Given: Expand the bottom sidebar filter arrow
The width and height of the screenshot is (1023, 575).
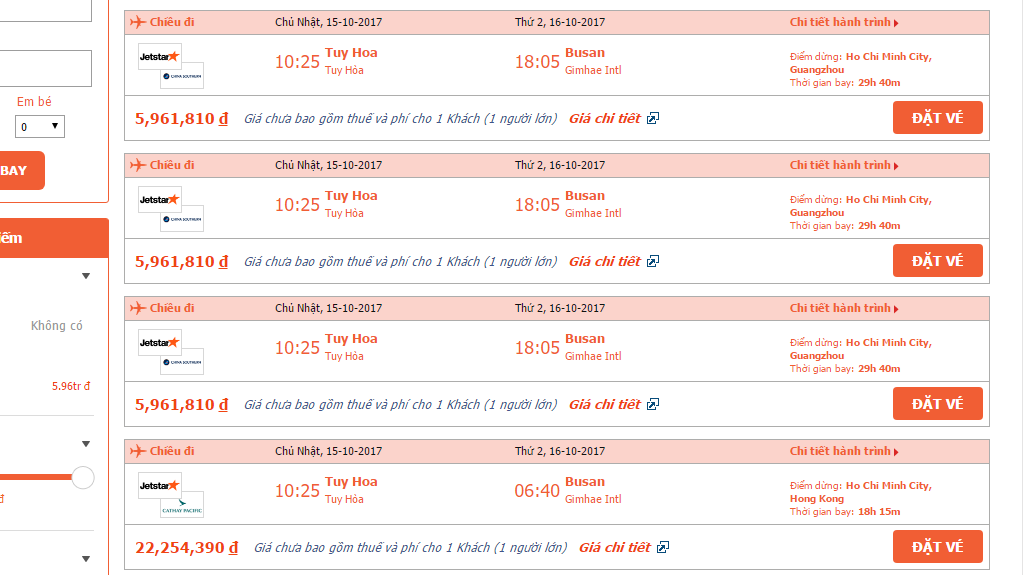Looking at the screenshot, I should [x=85, y=559].
